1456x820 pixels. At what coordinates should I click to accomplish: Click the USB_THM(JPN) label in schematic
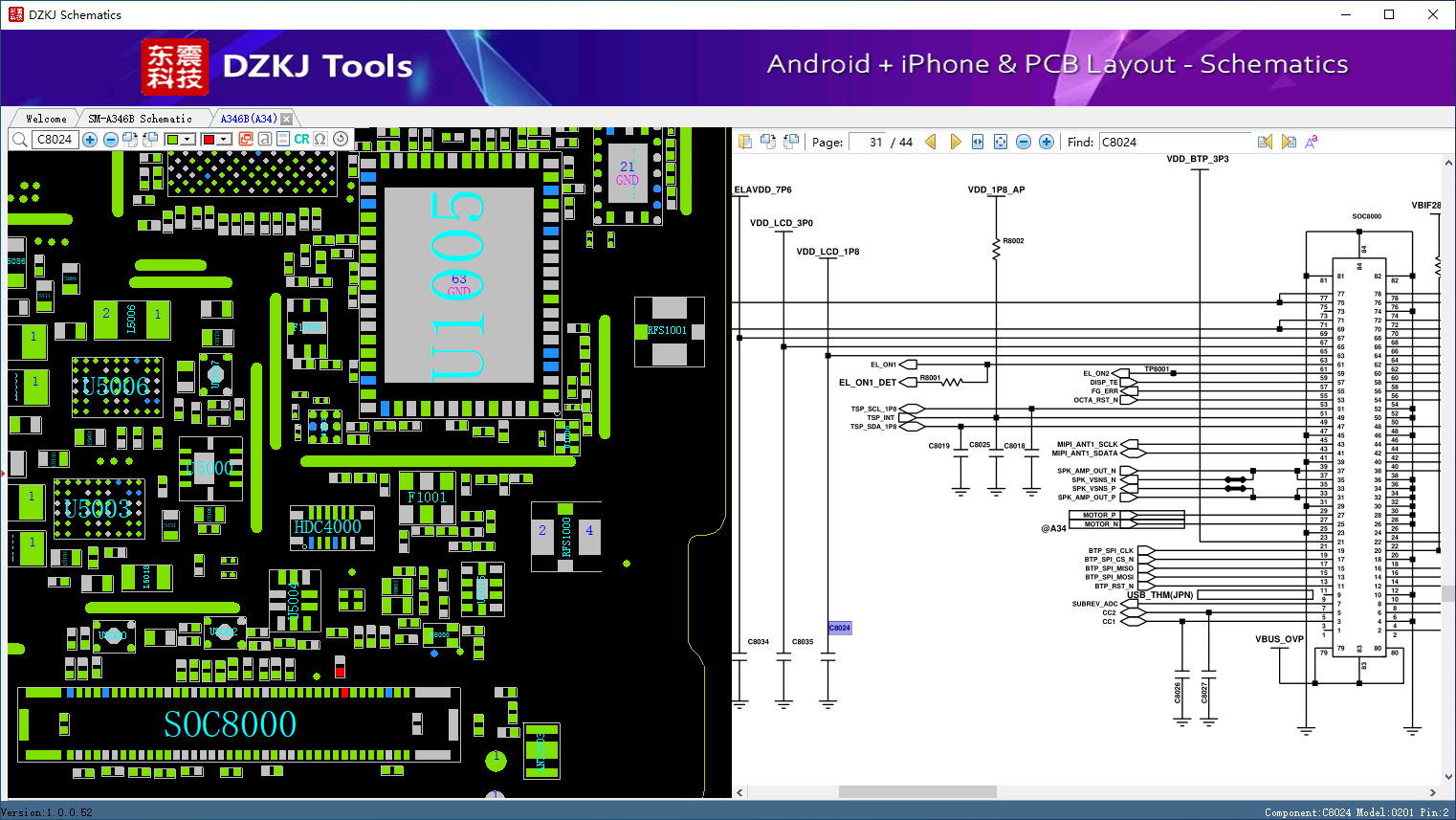(x=1160, y=595)
